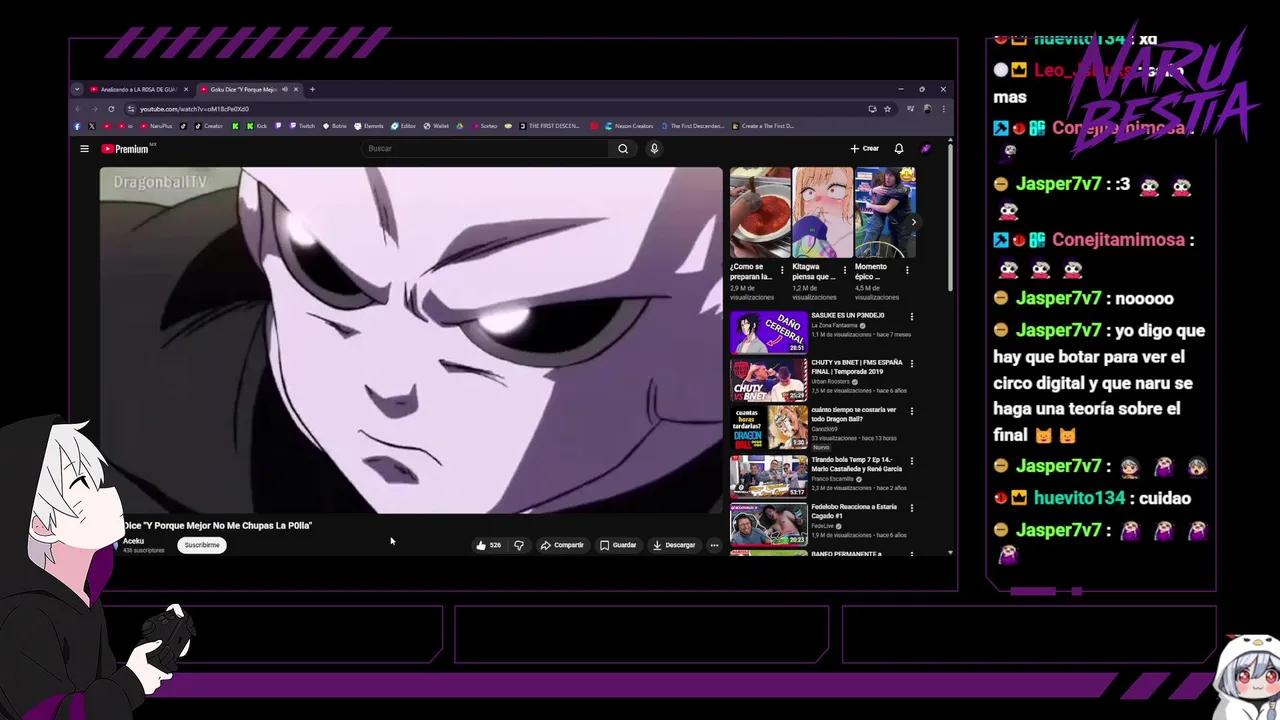Click video title Y Porque Mejor text
This screenshot has height=720, width=1280.
219,525
